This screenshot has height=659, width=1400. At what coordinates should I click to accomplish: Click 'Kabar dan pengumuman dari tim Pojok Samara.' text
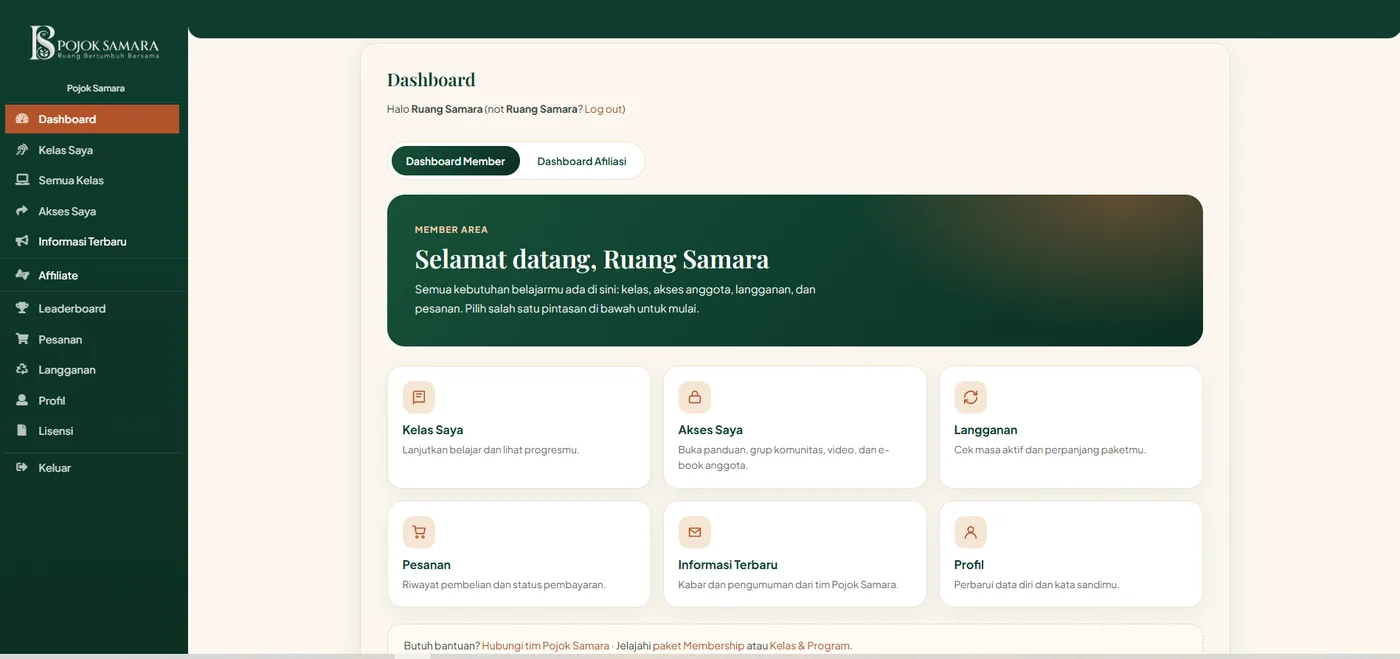(x=788, y=585)
